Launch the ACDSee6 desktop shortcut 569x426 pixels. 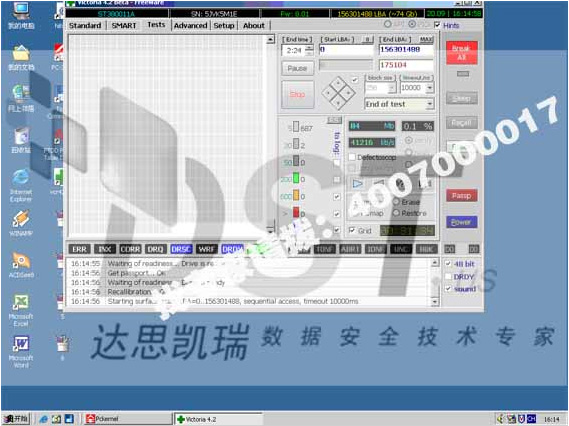pos(21,265)
